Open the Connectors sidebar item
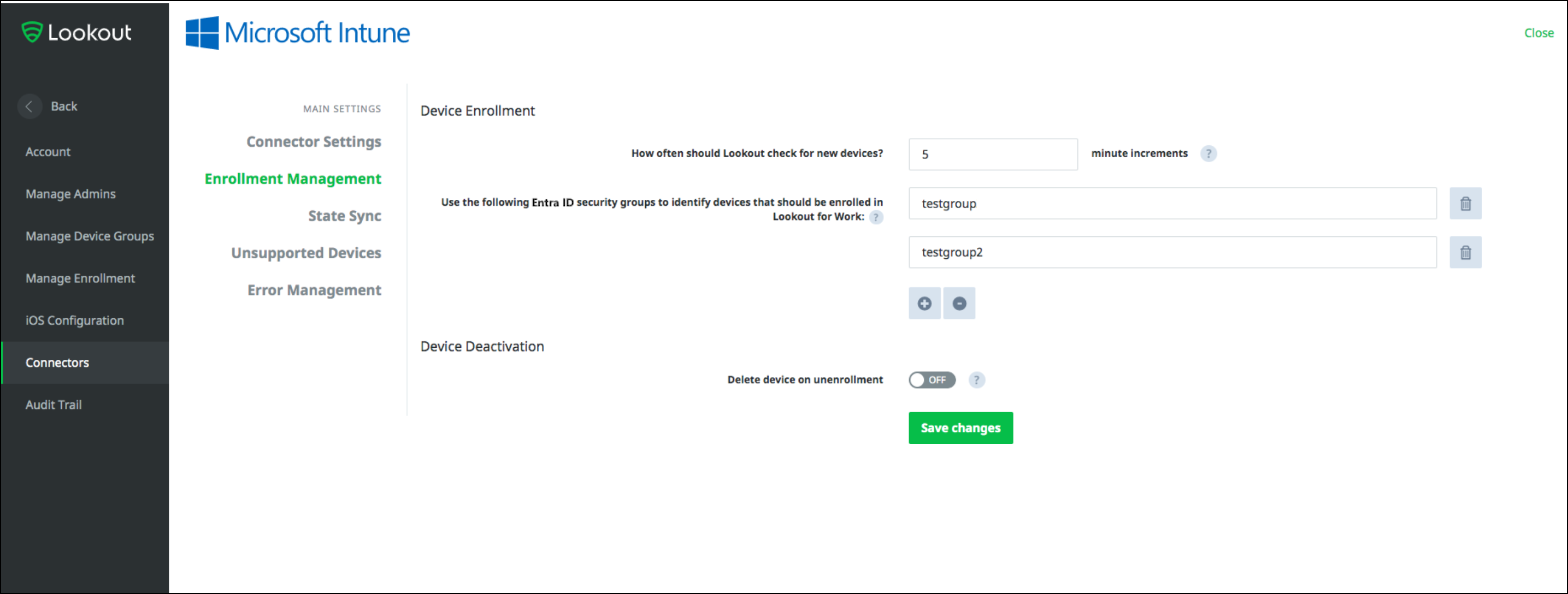 57,362
